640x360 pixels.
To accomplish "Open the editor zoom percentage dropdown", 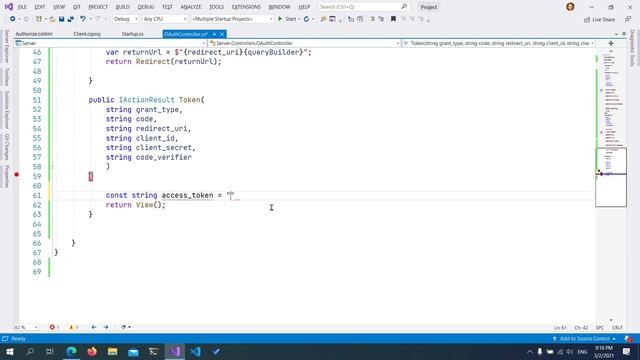I will 26,327.
